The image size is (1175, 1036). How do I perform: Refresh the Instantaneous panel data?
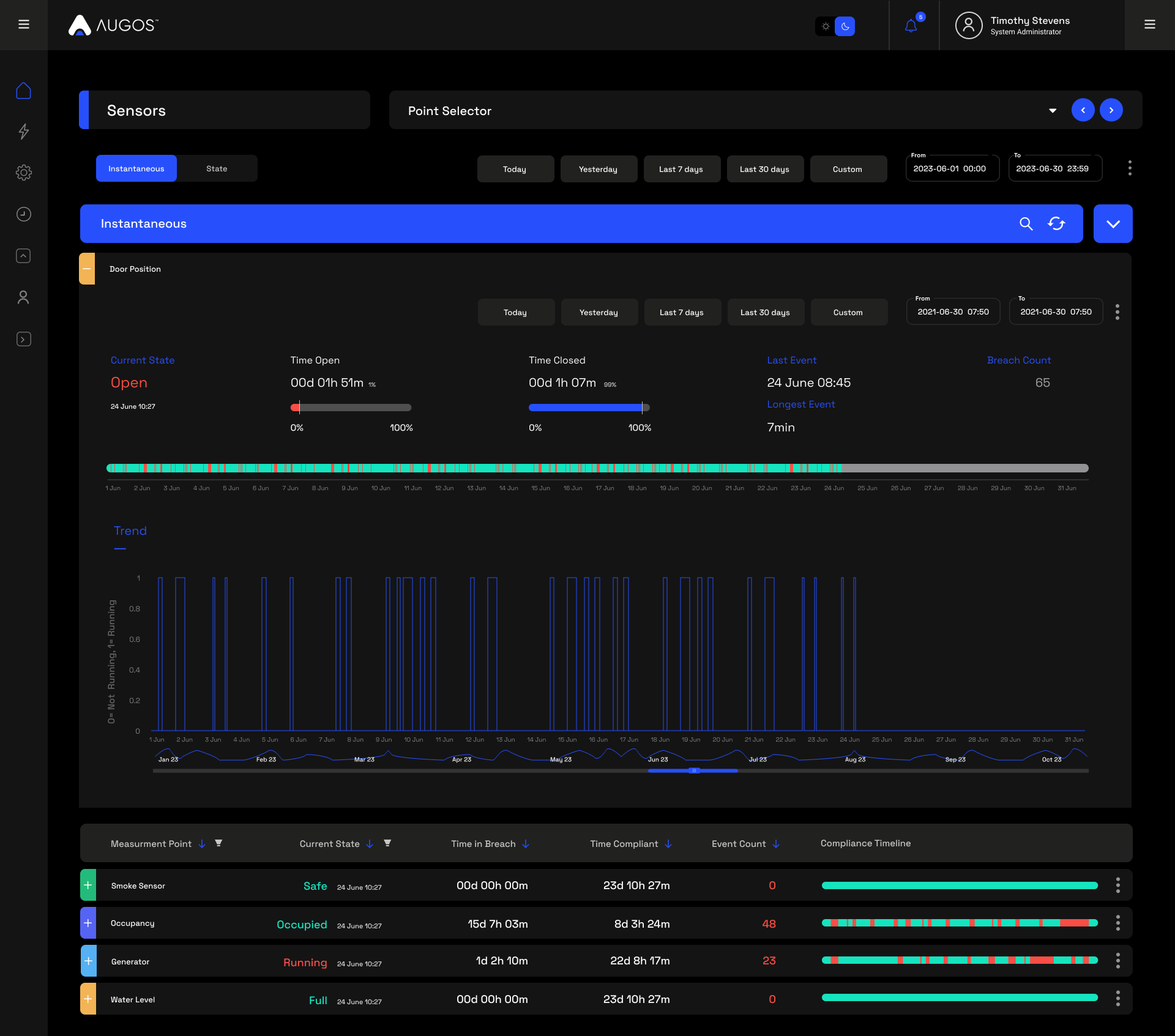pyautogui.click(x=1056, y=224)
